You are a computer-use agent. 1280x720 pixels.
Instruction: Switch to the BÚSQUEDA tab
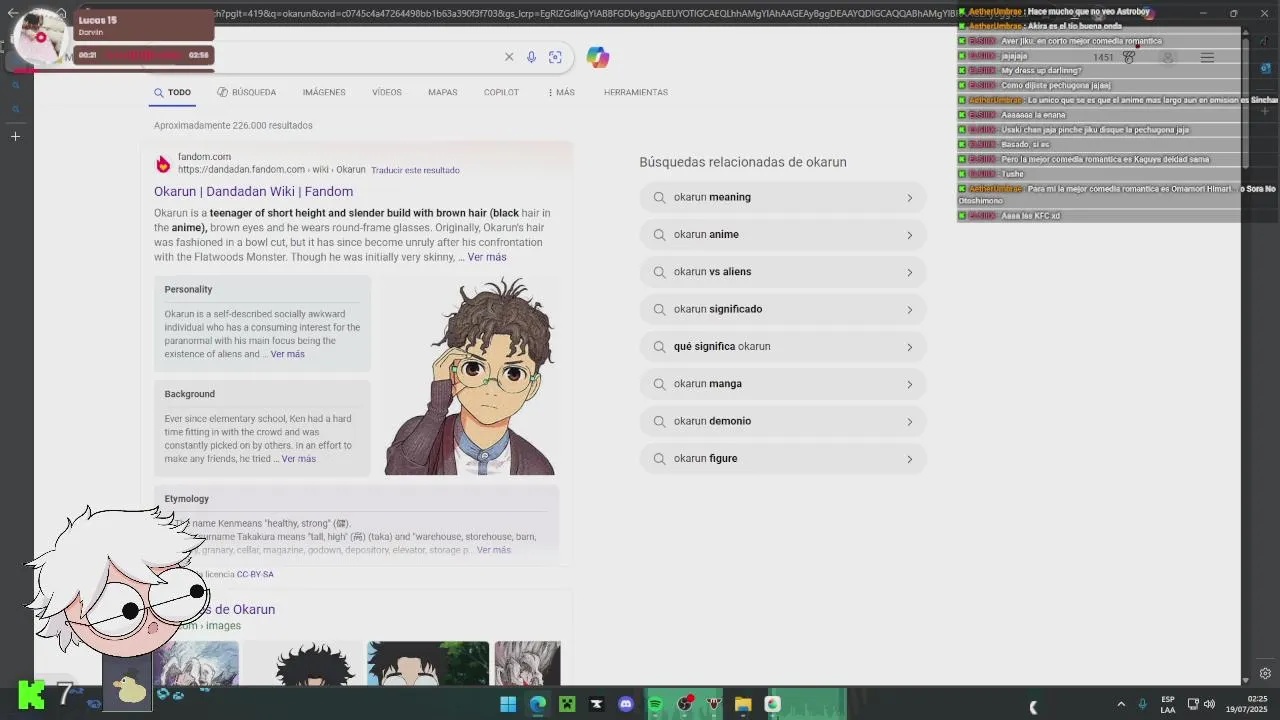(x=246, y=92)
